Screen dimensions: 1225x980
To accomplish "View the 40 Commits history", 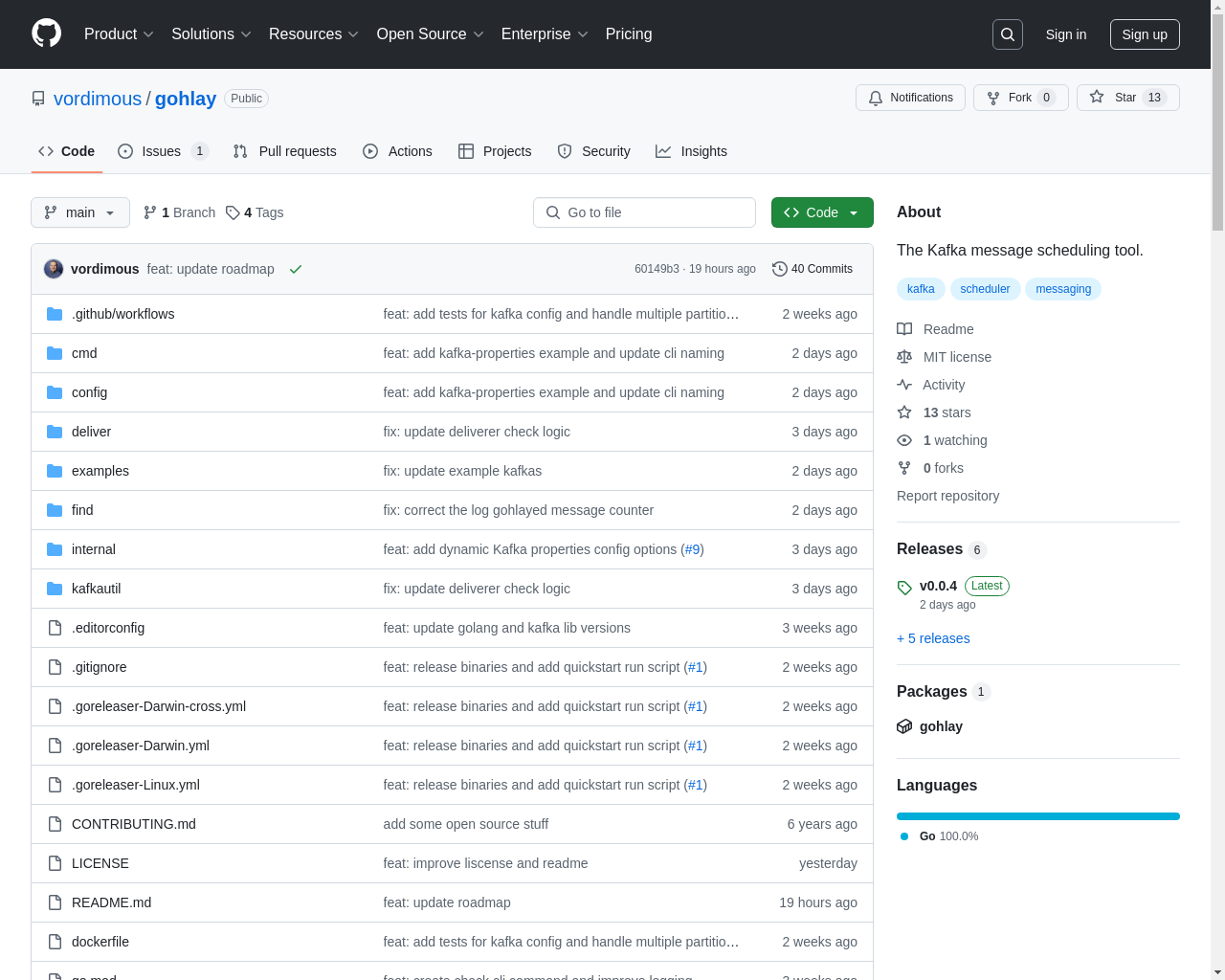I will [x=813, y=269].
